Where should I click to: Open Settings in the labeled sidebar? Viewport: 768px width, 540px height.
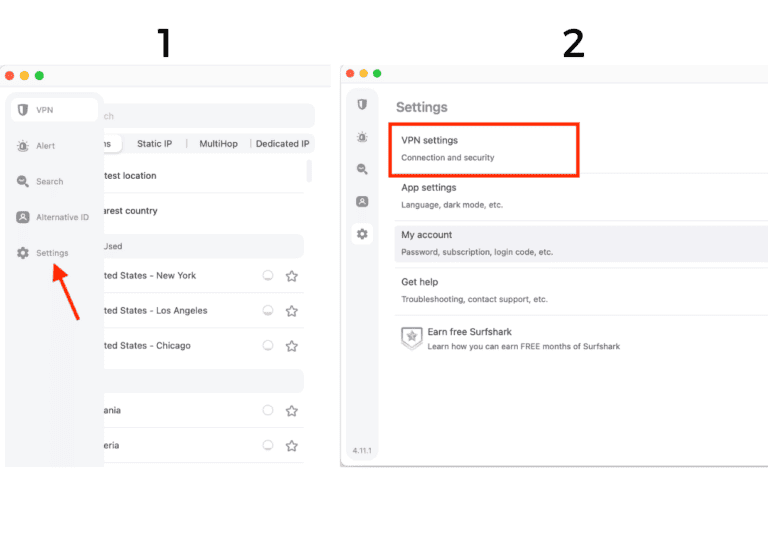(52, 253)
